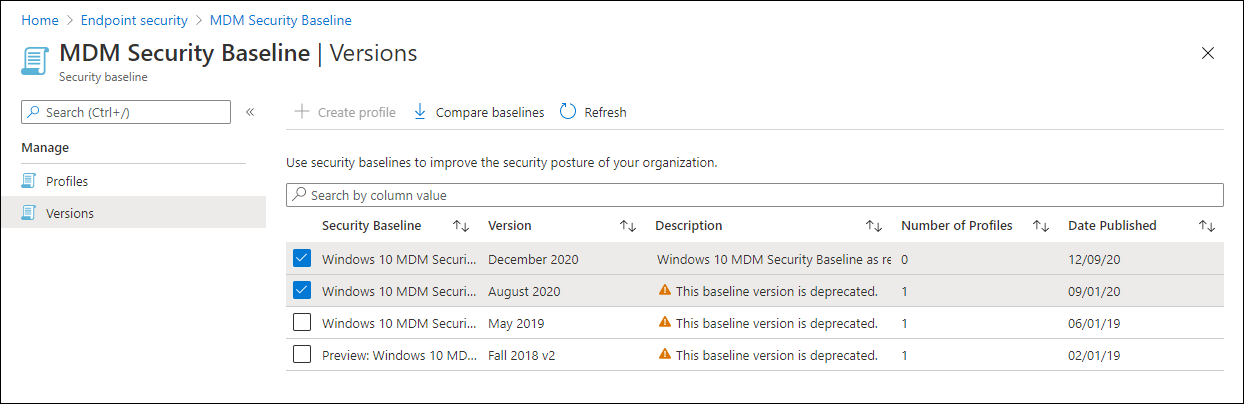1244x404 pixels.
Task: Click the August 2020 version cell
Action: coord(524,291)
